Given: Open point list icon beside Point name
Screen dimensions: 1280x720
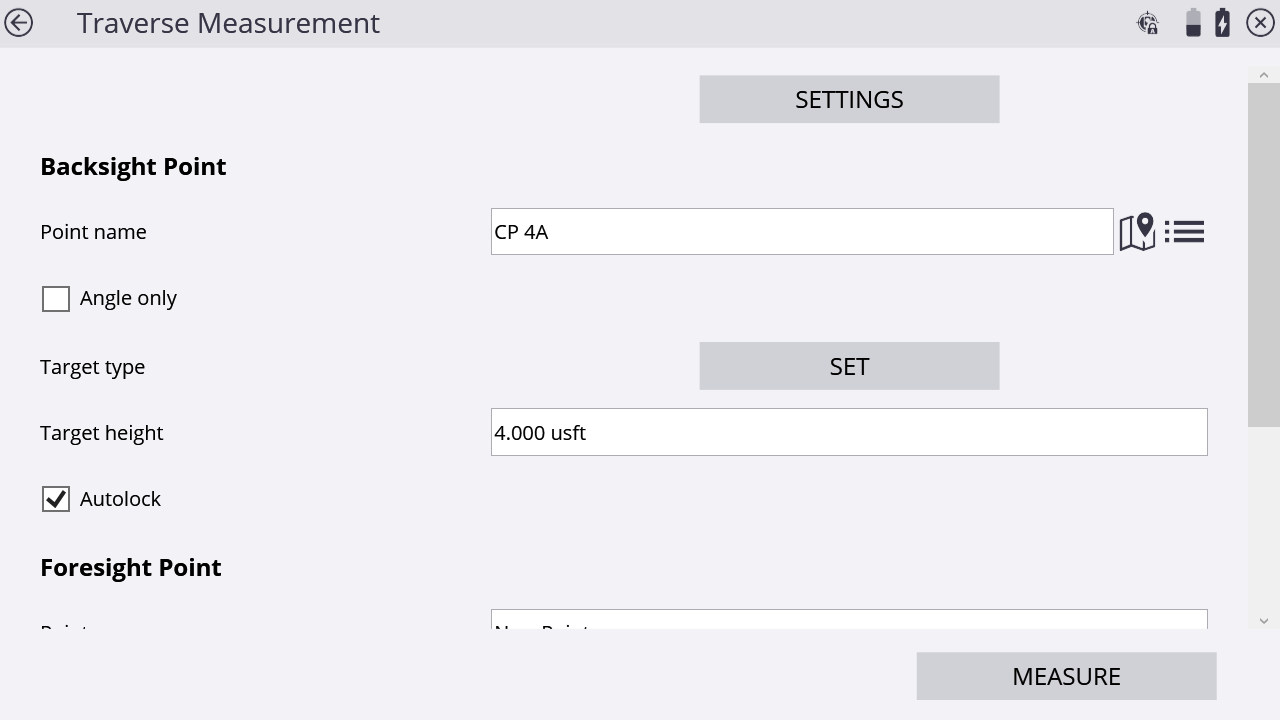Looking at the screenshot, I should 1185,232.
